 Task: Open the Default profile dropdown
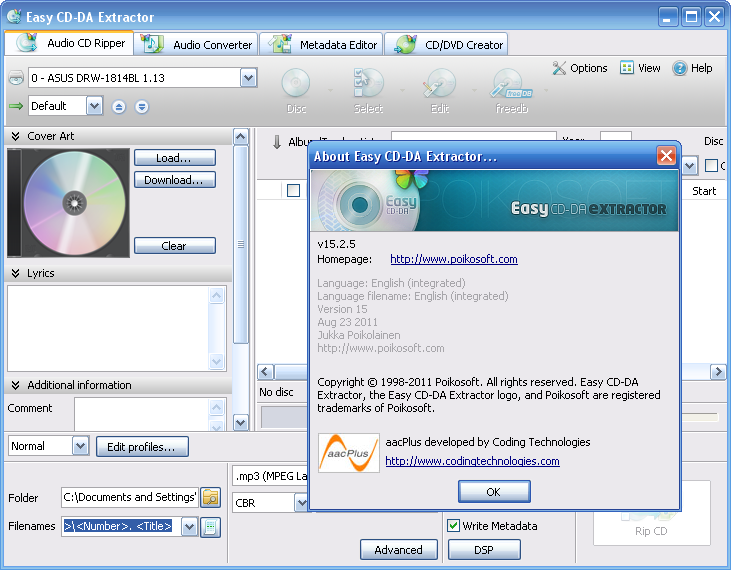click(x=94, y=106)
